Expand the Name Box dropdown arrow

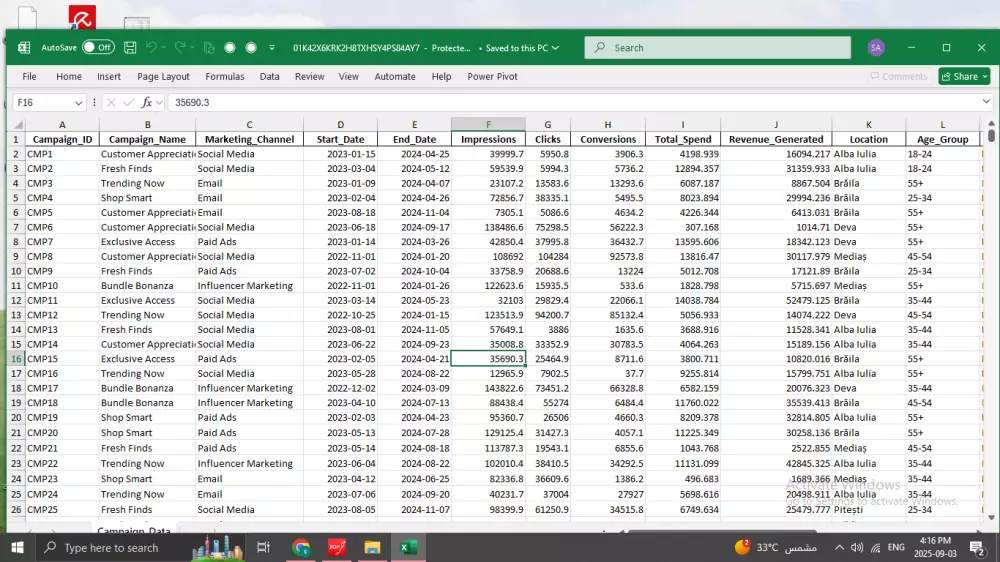pyautogui.click(x=79, y=102)
